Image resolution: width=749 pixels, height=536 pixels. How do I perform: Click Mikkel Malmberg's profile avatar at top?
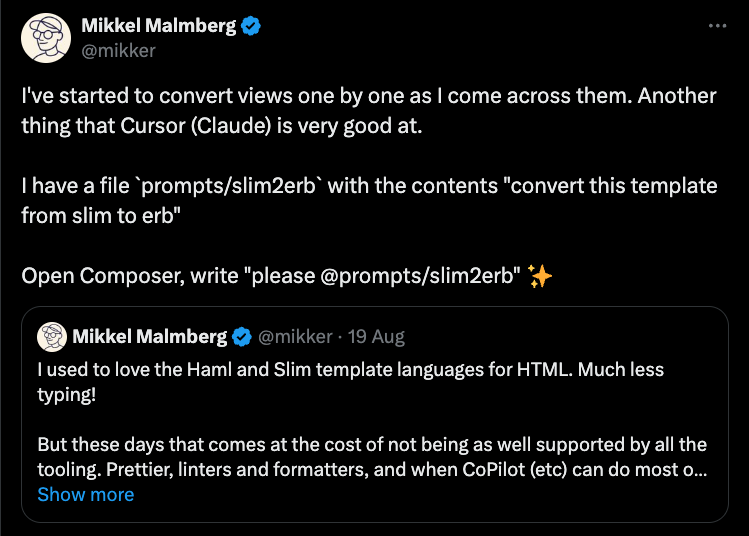[45, 38]
